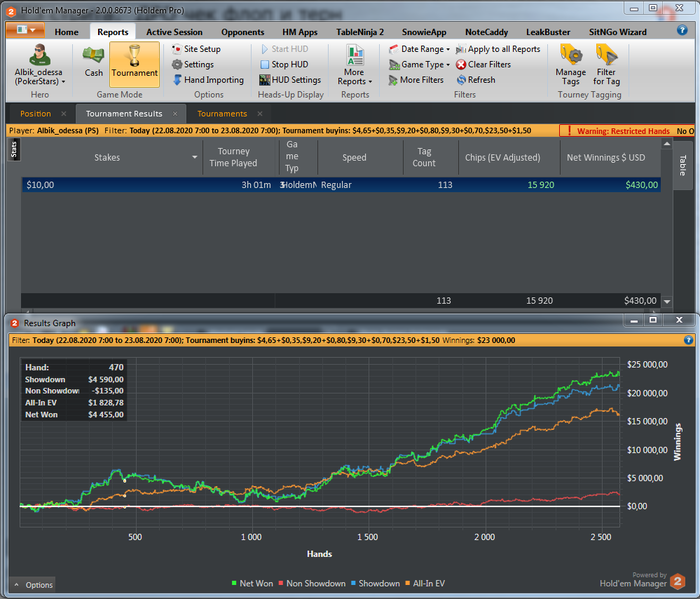Screen dimensions: 700x599
Task: Close the Tournament Results report tab
Action: [x=175, y=114]
